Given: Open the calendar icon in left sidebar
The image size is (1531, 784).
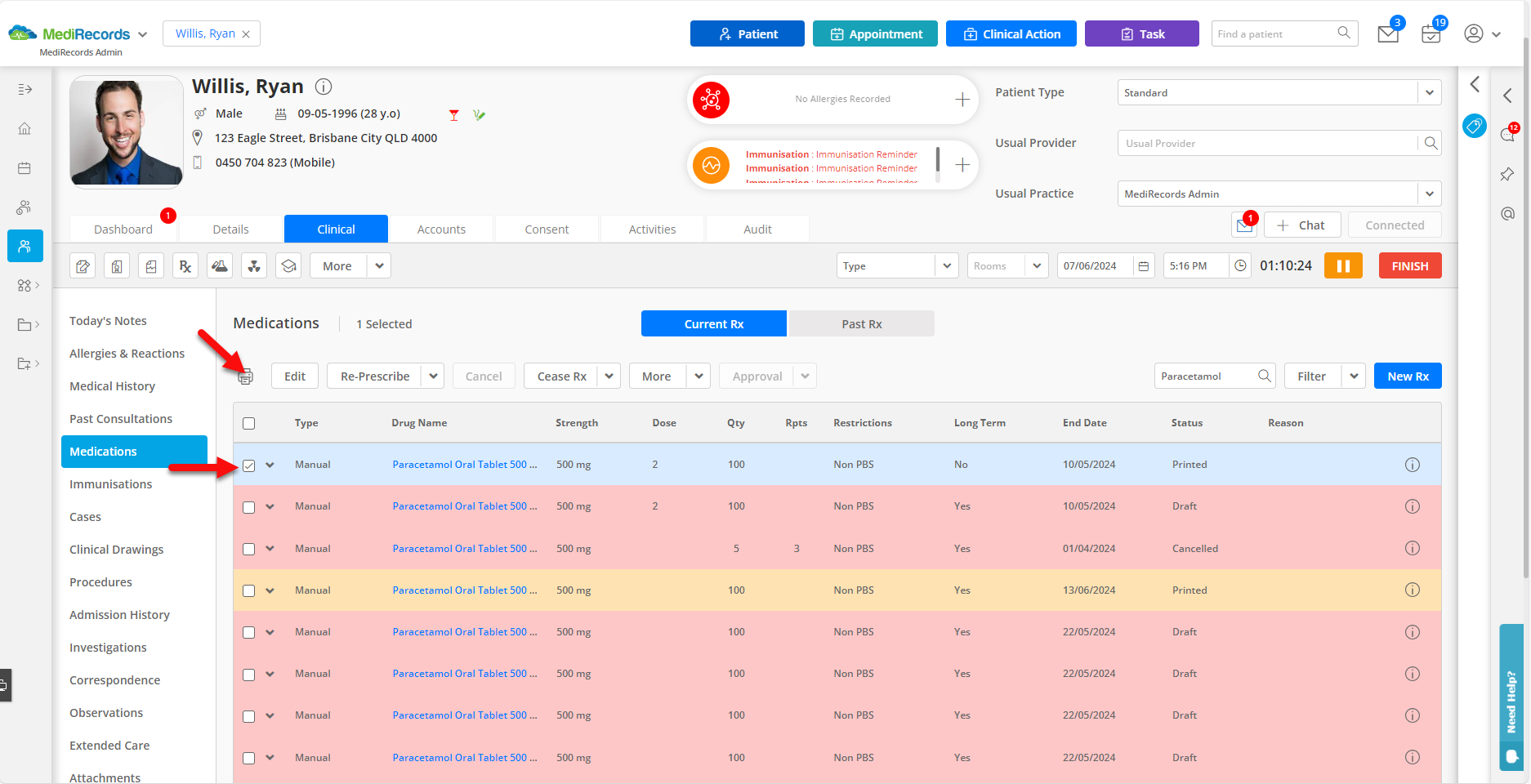Looking at the screenshot, I should pyautogui.click(x=25, y=168).
